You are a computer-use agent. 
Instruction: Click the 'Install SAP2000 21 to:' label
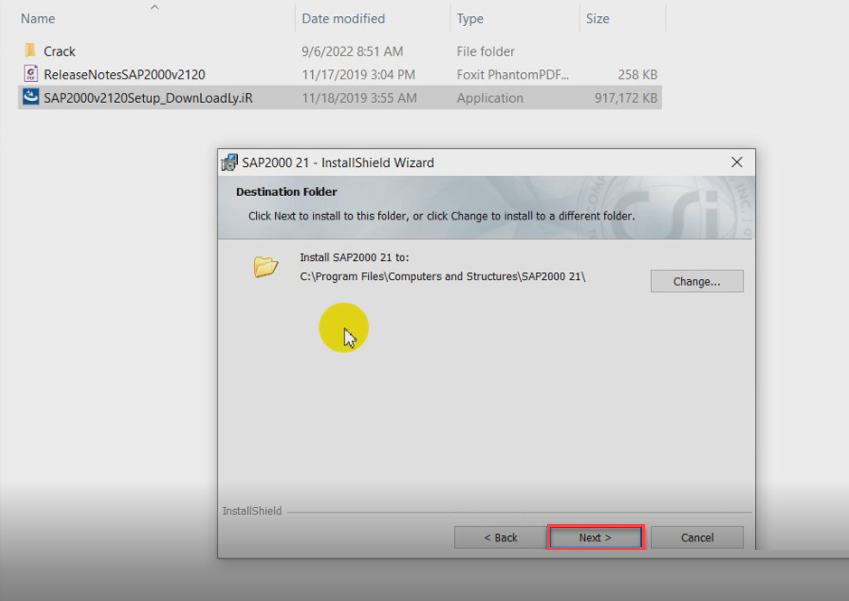tap(354, 257)
